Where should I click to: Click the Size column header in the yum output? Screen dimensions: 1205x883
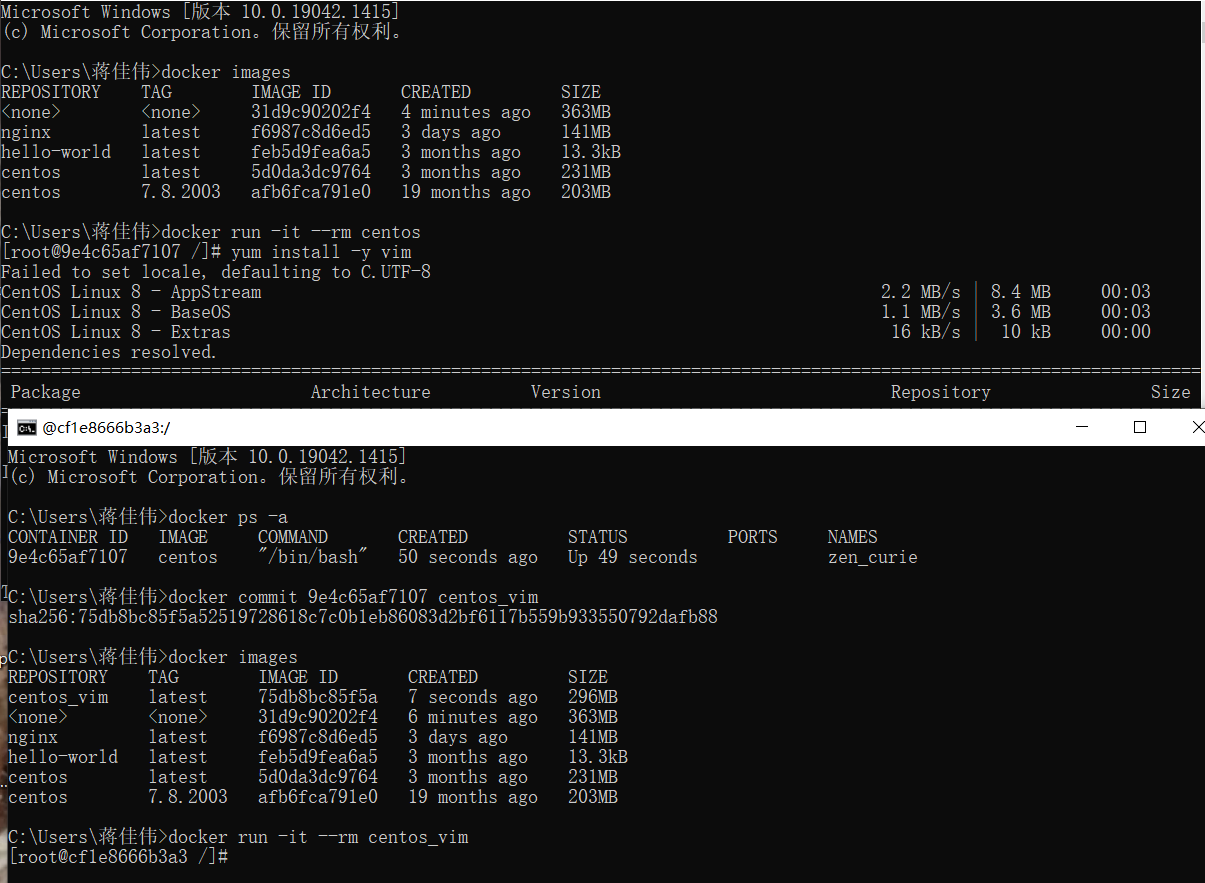[1171, 392]
